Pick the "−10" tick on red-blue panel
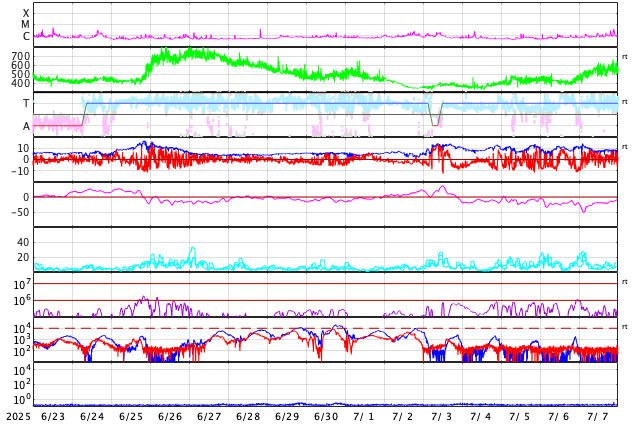Screen dimensions: 634x424 [x=21, y=171]
